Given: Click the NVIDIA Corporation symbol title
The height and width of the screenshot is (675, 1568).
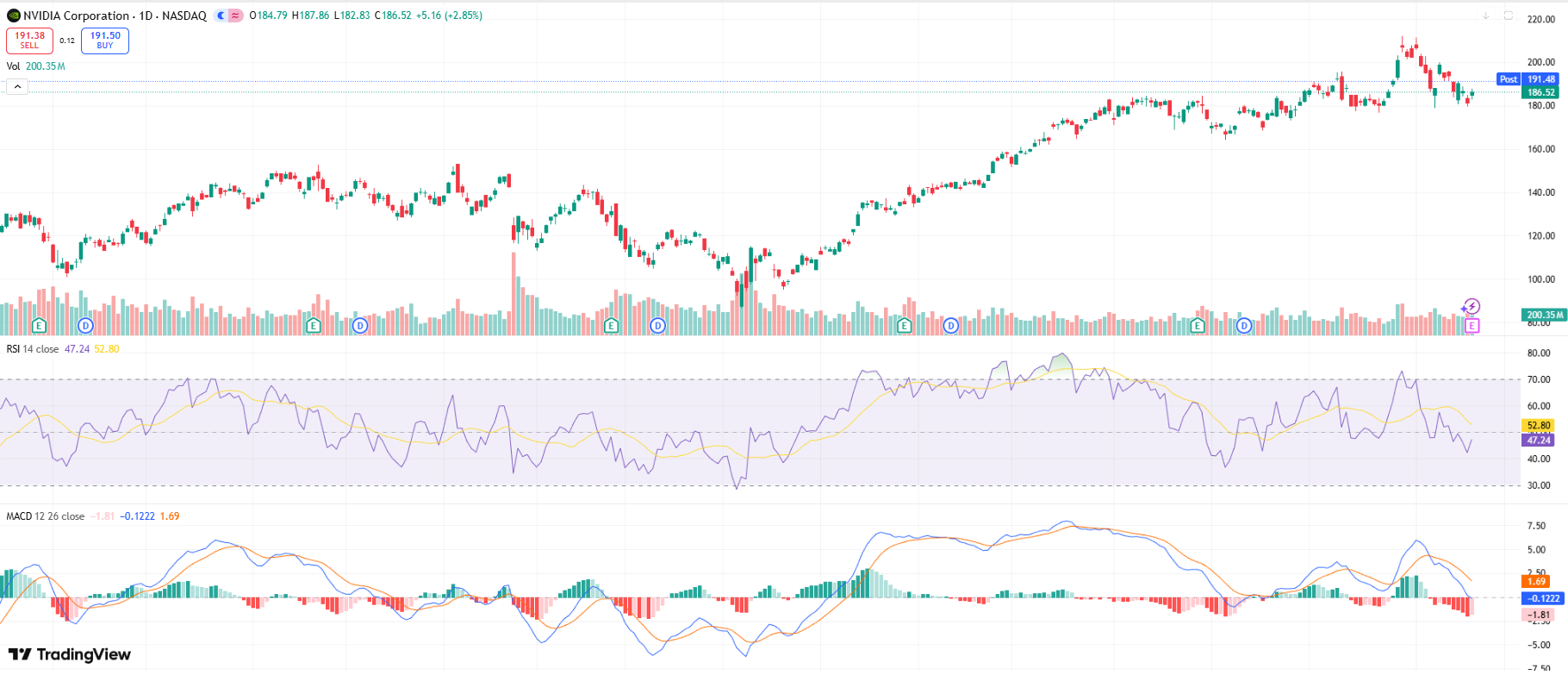Looking at the screenshot, I should point(76,16).
